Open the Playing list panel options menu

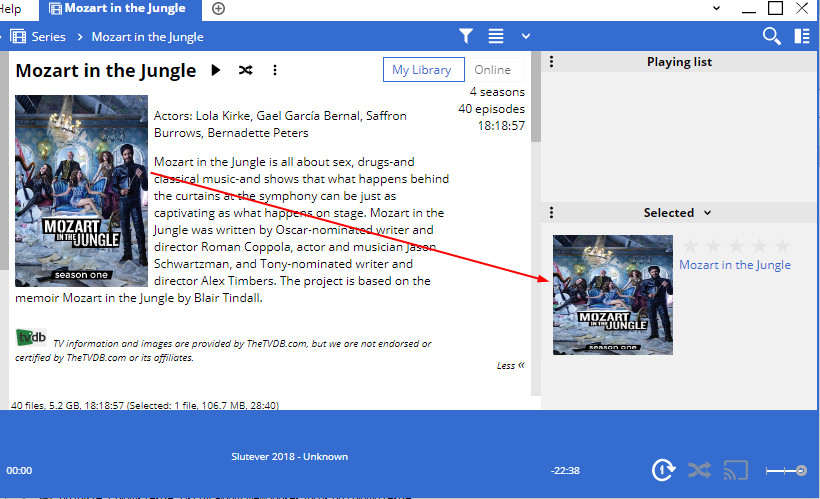coord(552,62)
